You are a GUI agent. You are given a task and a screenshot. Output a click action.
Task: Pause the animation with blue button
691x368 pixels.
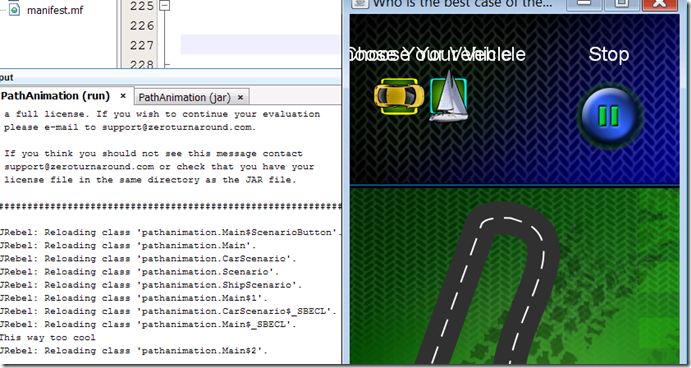coord(609,115)
